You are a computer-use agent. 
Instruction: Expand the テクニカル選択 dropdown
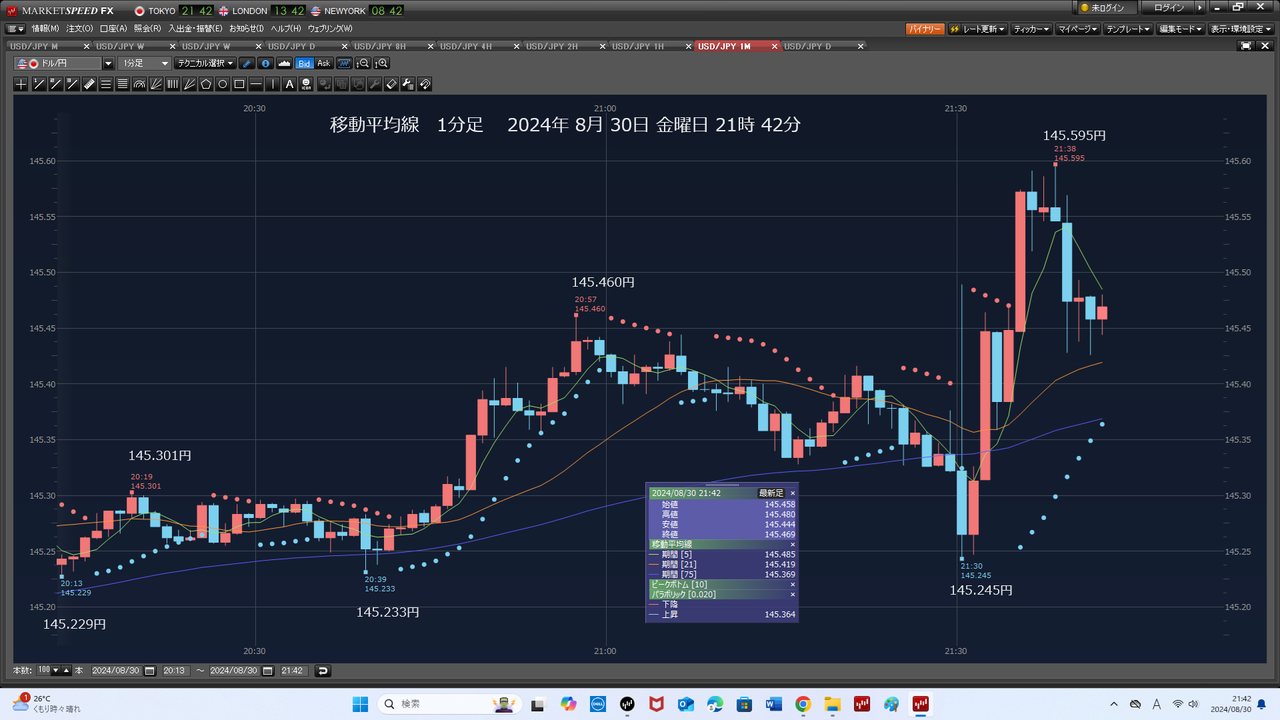point(205,63)
